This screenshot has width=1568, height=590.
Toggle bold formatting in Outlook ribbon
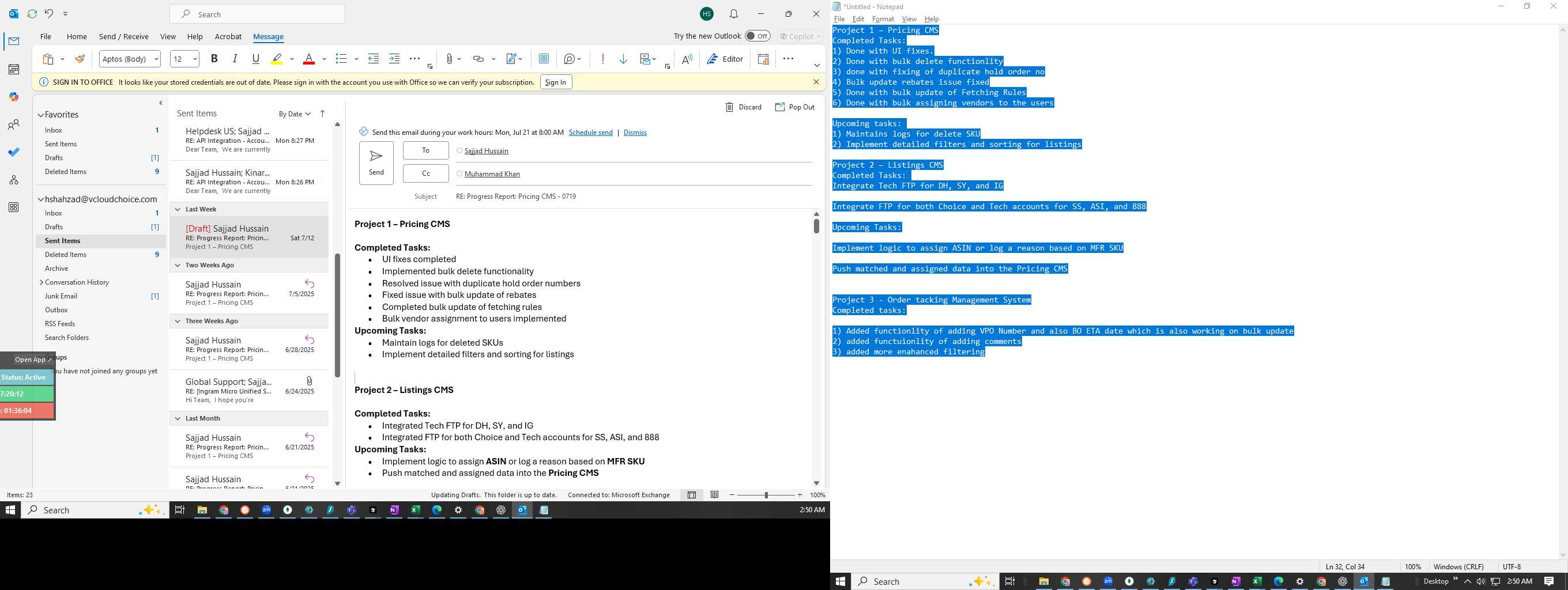[x=214, y=59]
